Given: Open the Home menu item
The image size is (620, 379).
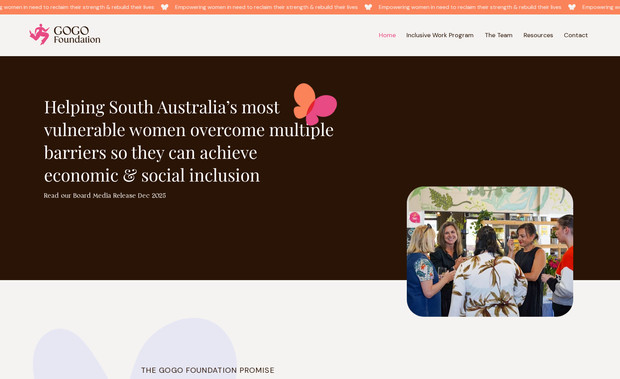Looking at the screenshot, I should point(387,35).
